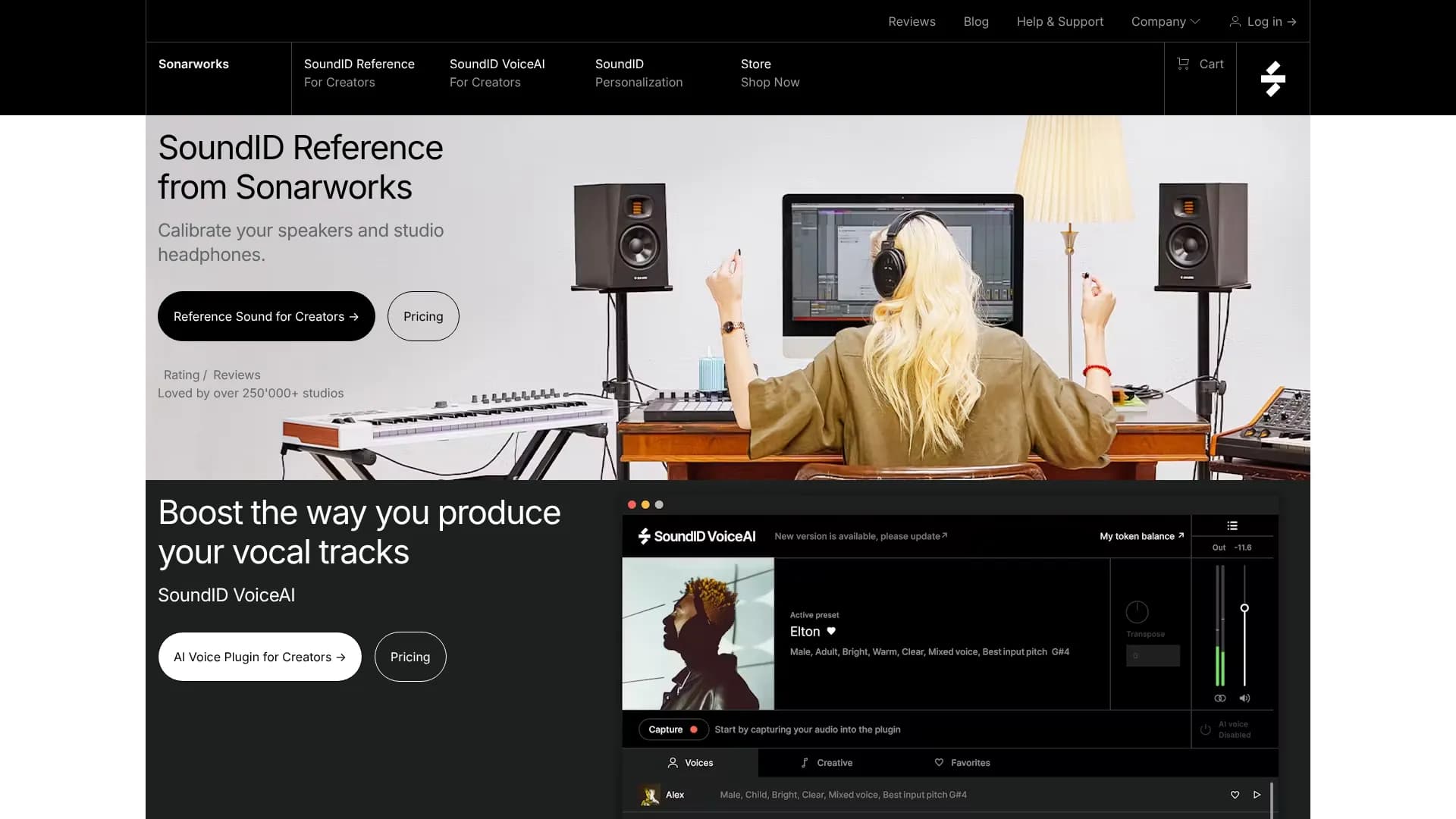
Task: Switch to the Favorites tab
Action: click(962, 763)
